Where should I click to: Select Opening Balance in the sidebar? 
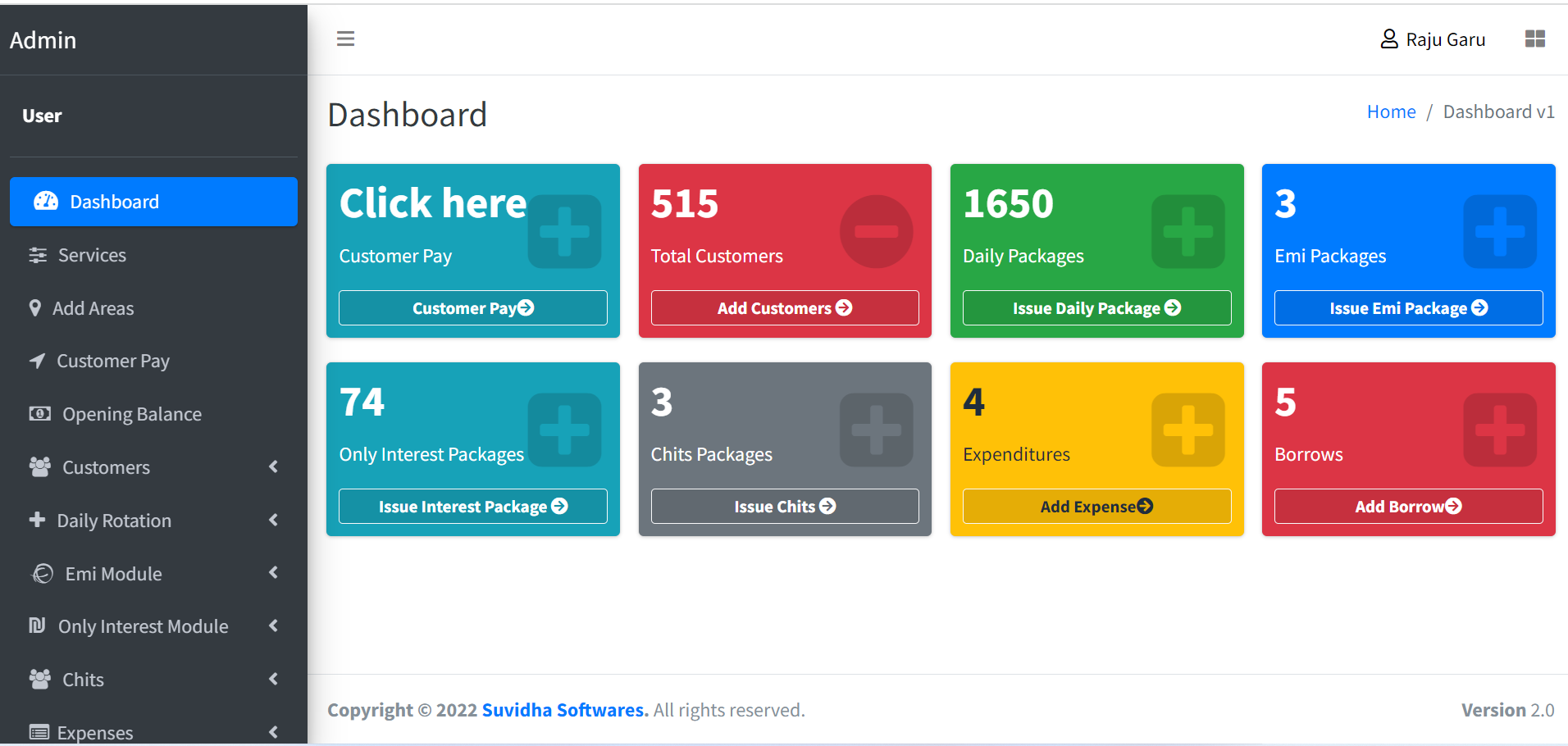click(x=131, y=414)
